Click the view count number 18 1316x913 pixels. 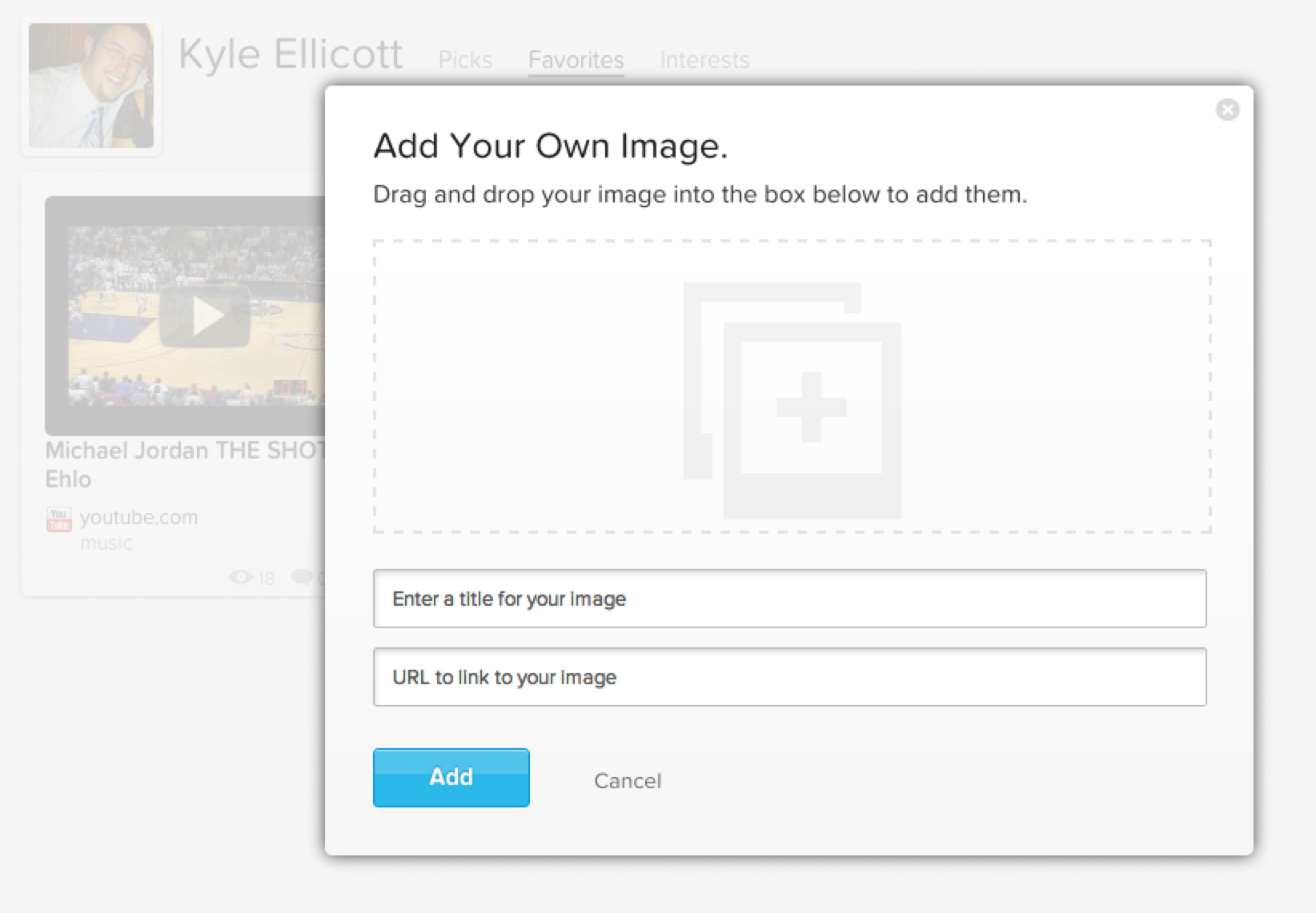pos(267,579)
